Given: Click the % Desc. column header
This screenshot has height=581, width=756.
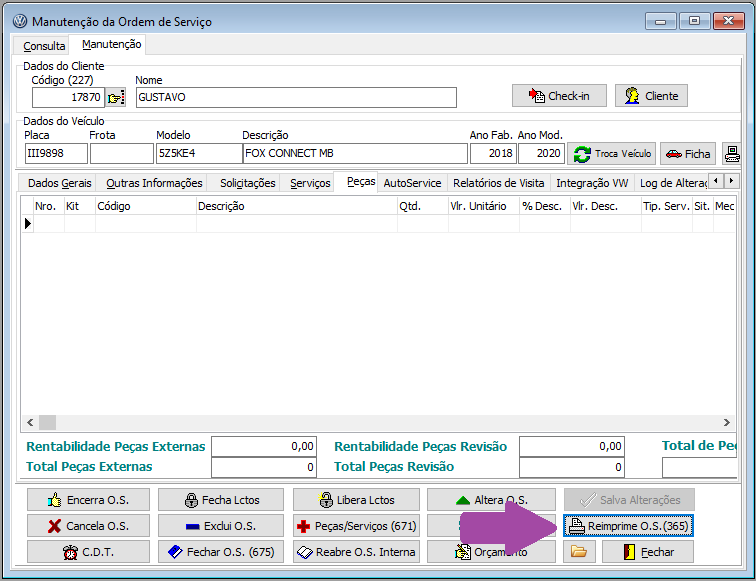Looking at the screenshot, I should [545, 206].
